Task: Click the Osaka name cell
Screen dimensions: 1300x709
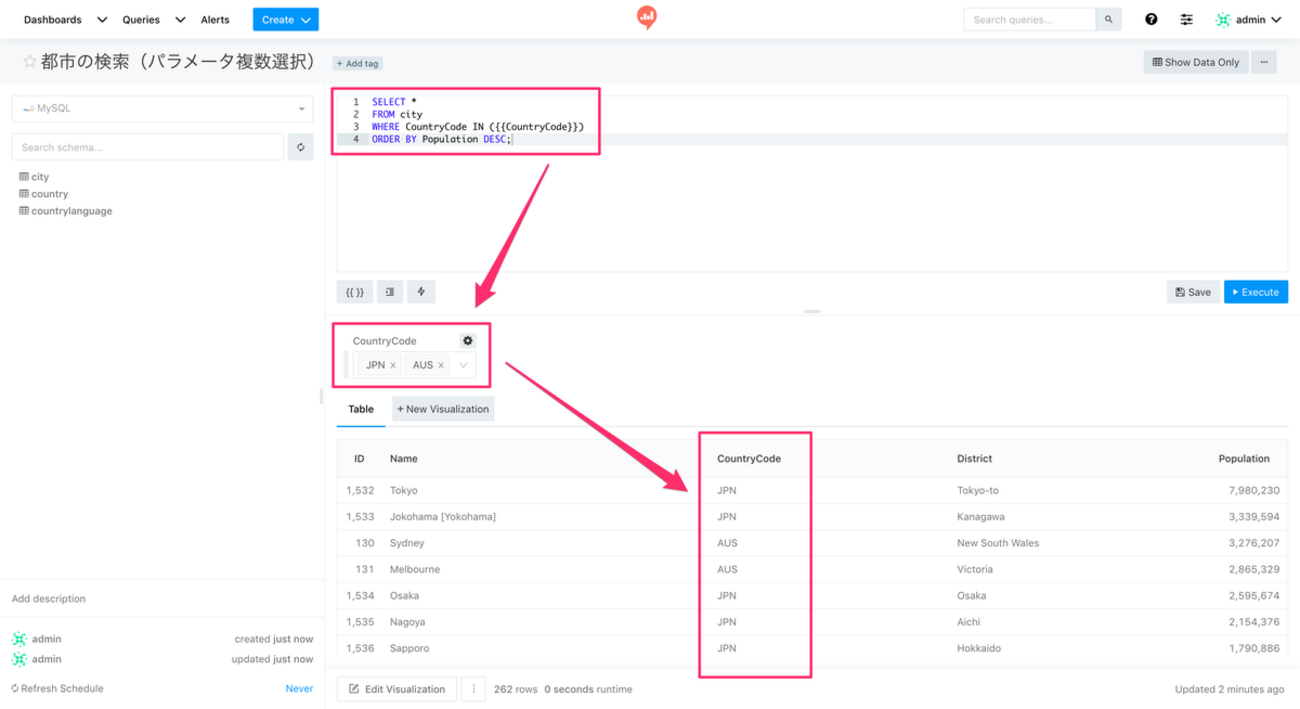Action: 405,596
